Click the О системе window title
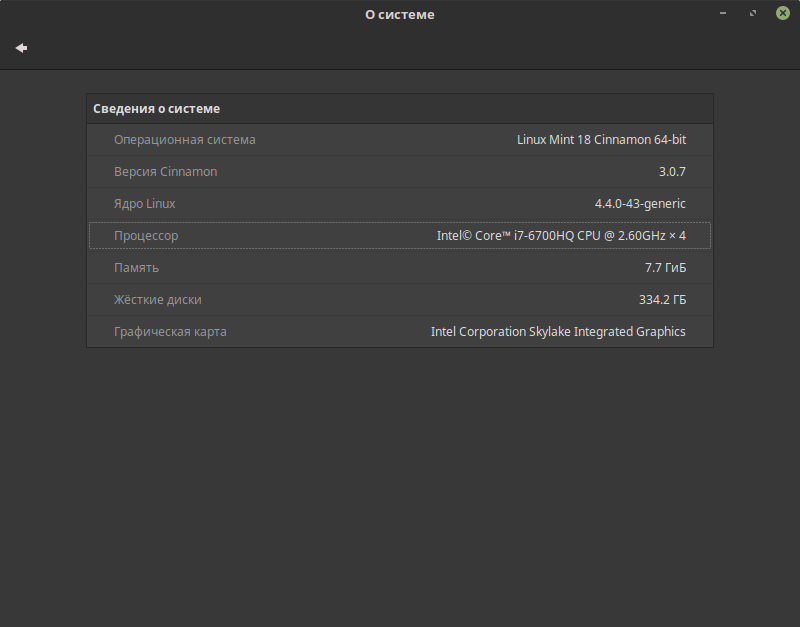800x627 pixels. pyautogui.click(x=400, y=15)
